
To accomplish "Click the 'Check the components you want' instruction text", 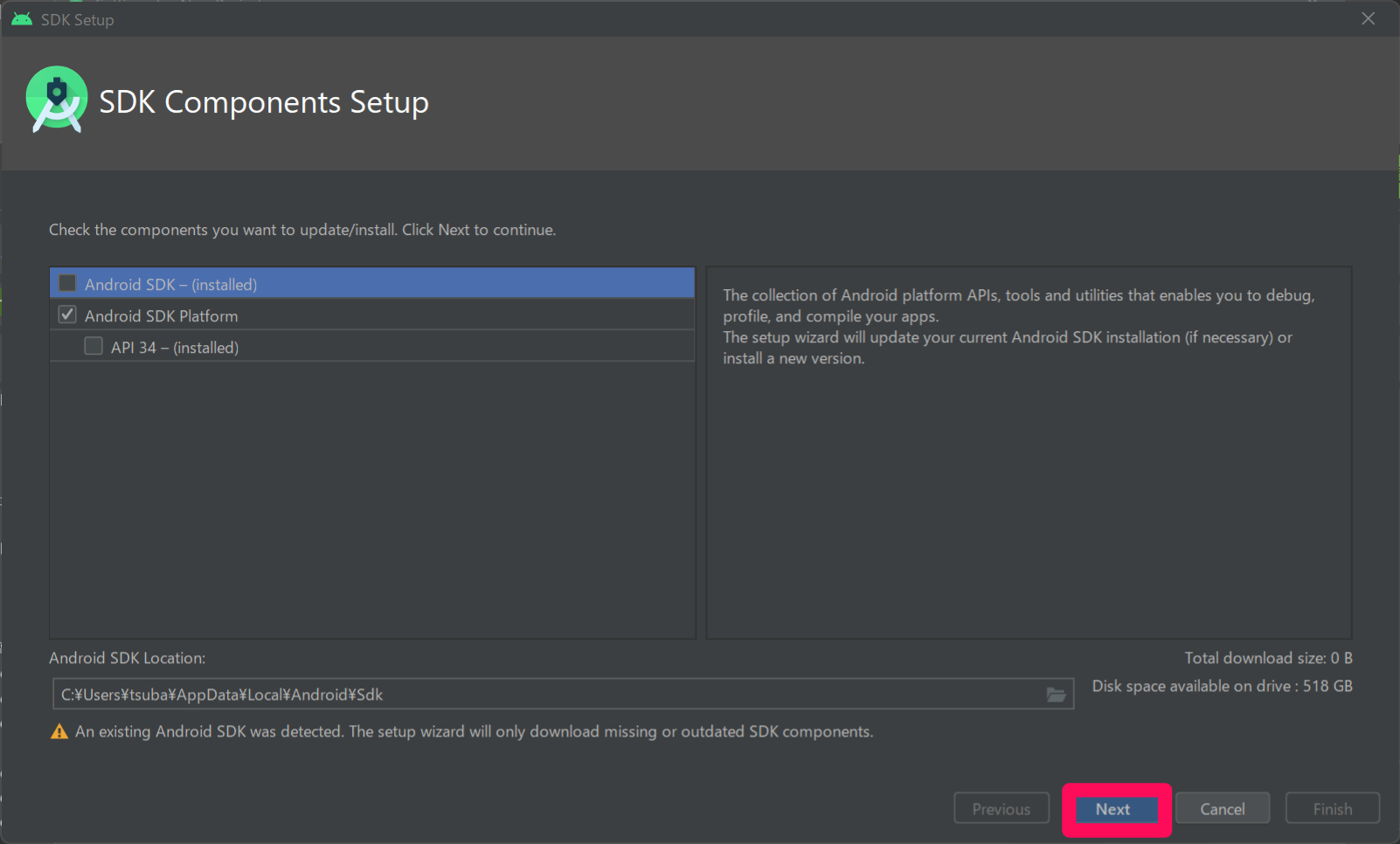I will point(302,230).
